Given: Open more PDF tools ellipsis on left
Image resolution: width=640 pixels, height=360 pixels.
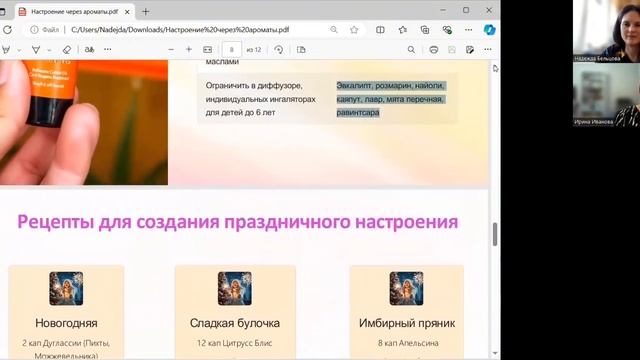Looking at the screenshot, I should [108, 49].
